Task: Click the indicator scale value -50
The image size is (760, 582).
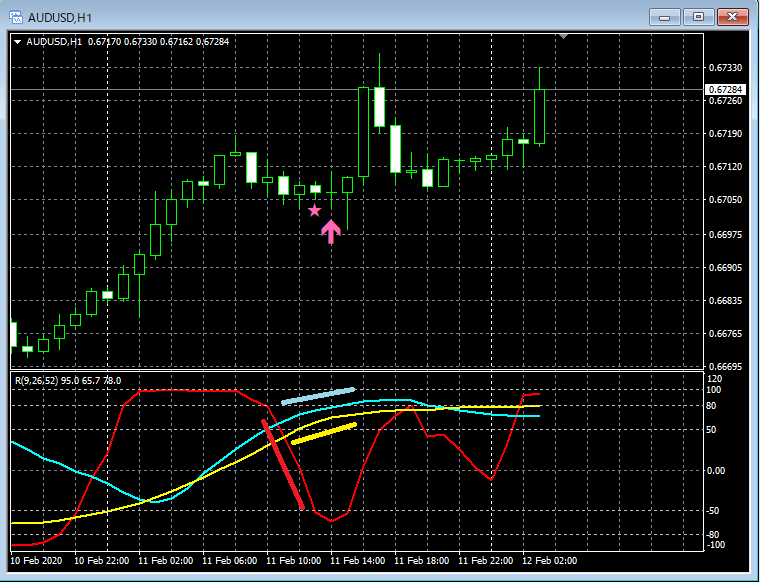Action: (714, 511)
